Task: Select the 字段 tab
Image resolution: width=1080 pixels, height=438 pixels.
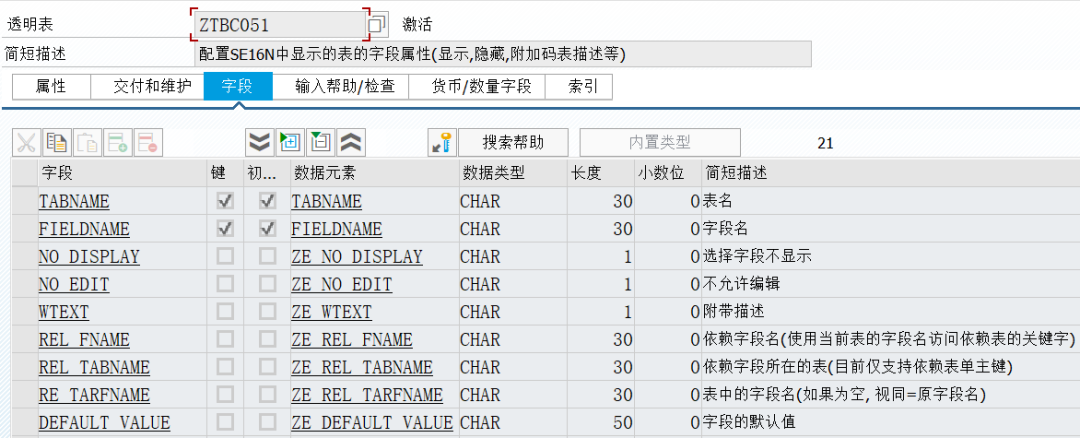Action: 238,87
